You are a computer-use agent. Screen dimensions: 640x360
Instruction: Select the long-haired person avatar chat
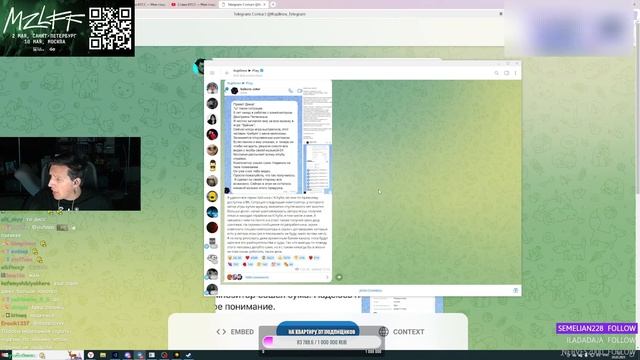pos(212,119)
